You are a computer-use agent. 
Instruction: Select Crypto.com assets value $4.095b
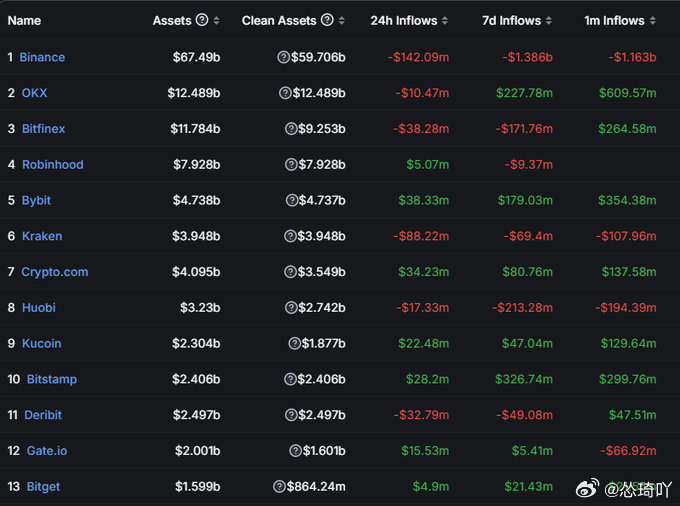196,272
